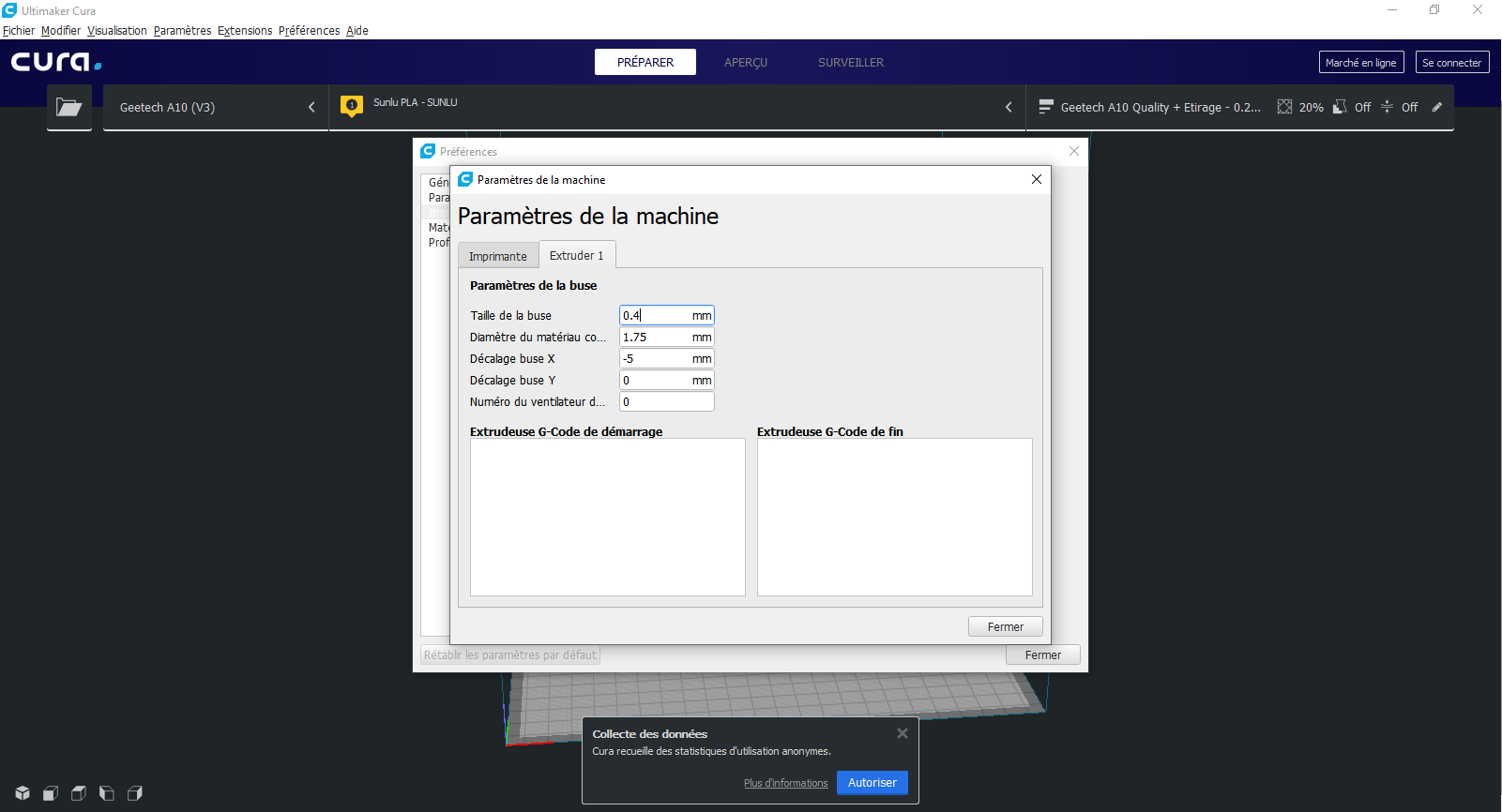This screenshot has width=1502, height=812.
Task: Click Fermer in the machine settings dialog
Action: point(1006,626)
